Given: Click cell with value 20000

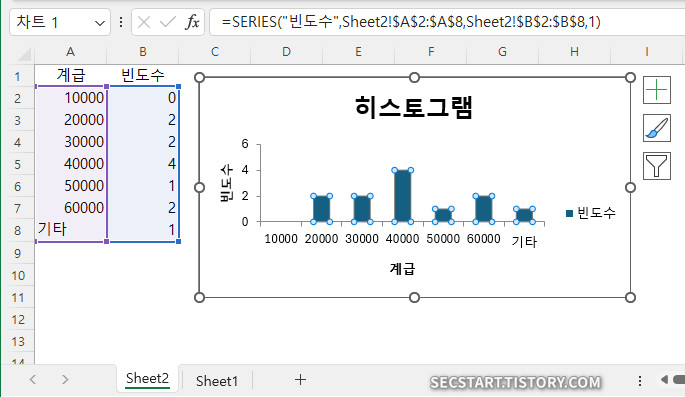Looking at the screenshot, I should click(70, 120).
